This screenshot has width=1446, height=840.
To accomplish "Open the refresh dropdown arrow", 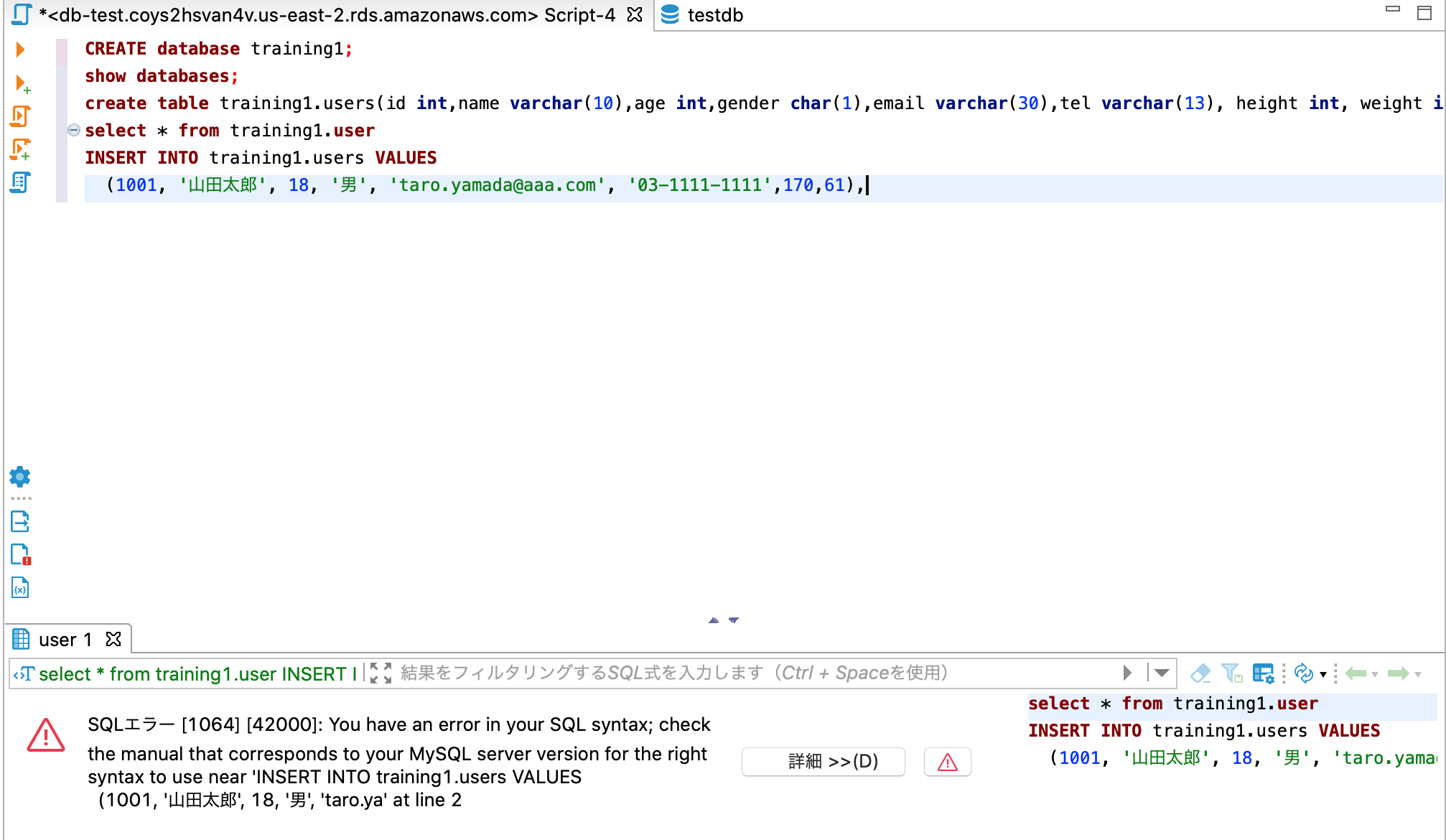I will pos(1323,675).
